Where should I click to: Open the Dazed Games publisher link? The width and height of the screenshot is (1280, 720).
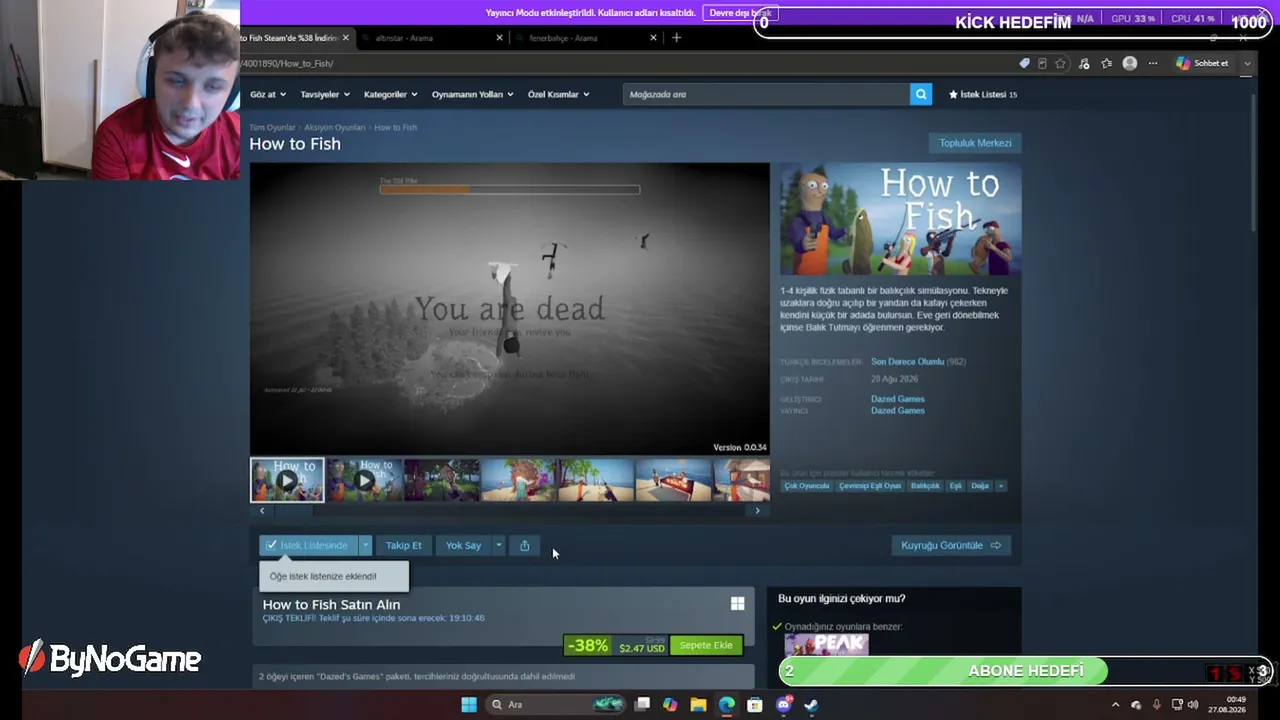point(898,410)
